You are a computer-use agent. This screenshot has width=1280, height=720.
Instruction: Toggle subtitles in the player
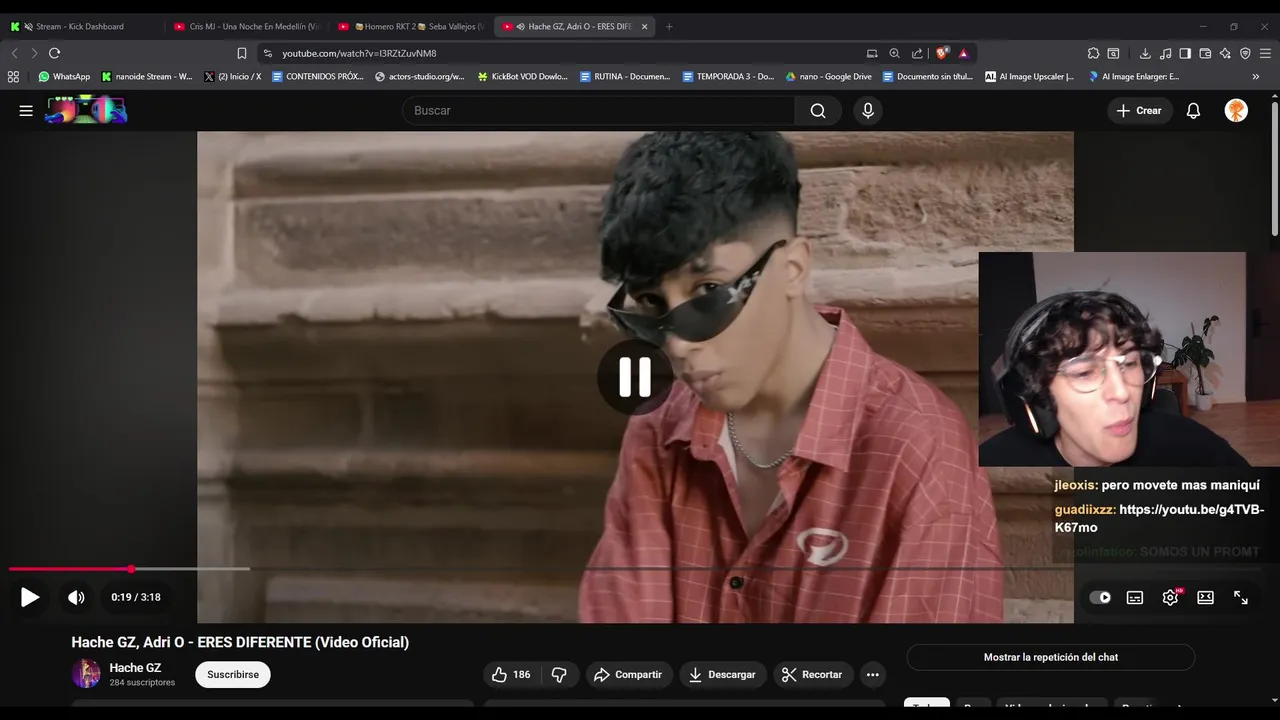1135,597
